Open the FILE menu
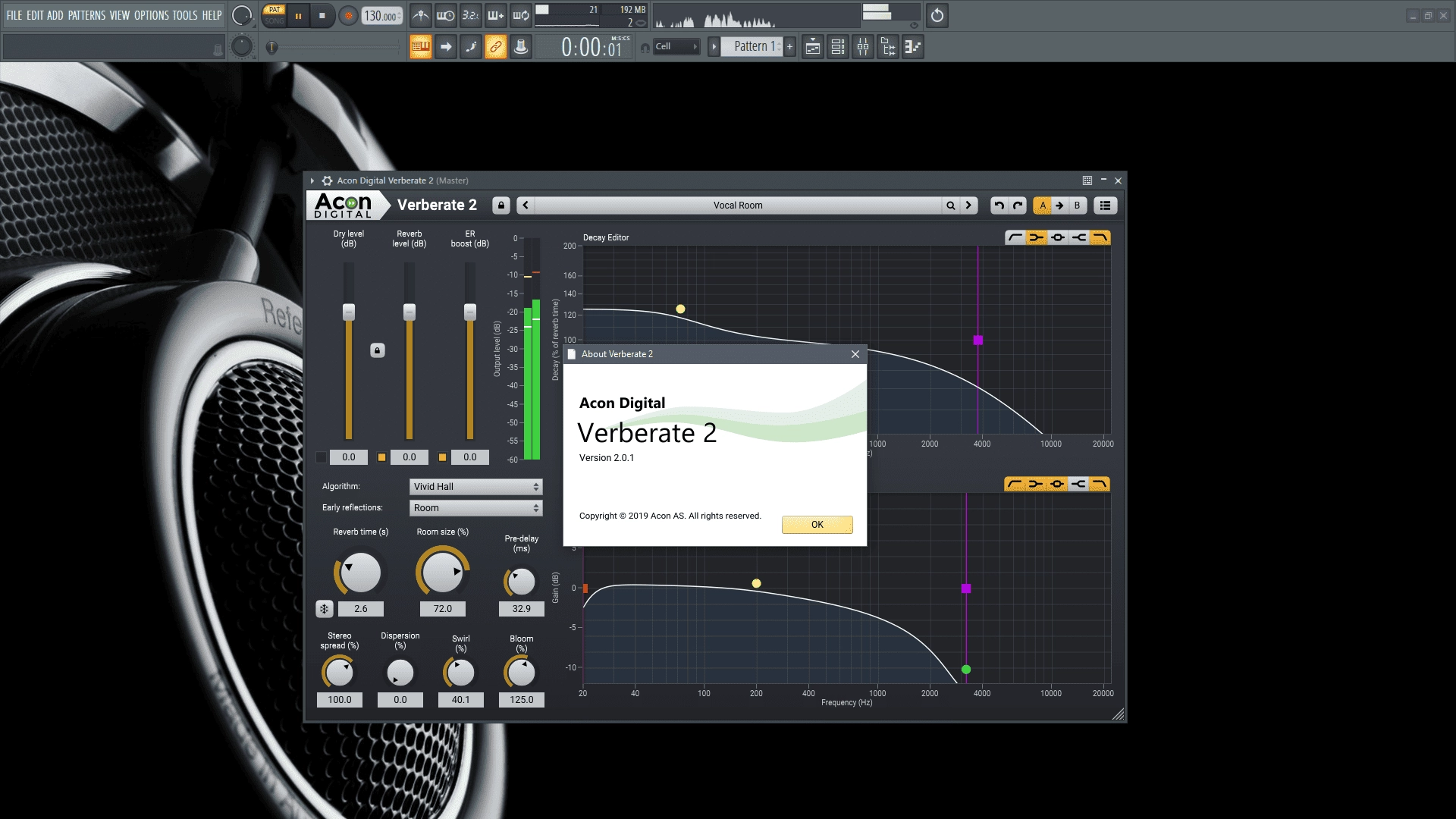 [x=14, y=15]
